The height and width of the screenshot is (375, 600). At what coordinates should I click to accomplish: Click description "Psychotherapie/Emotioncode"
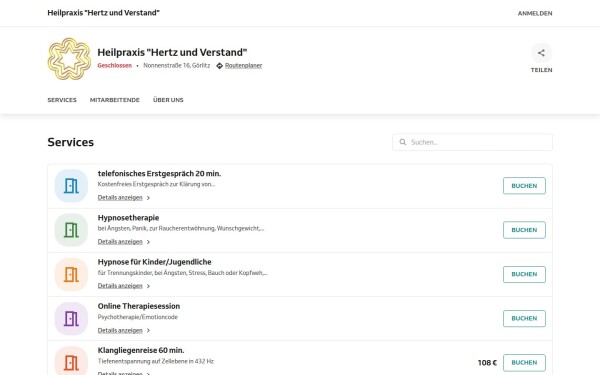point(138,317)
